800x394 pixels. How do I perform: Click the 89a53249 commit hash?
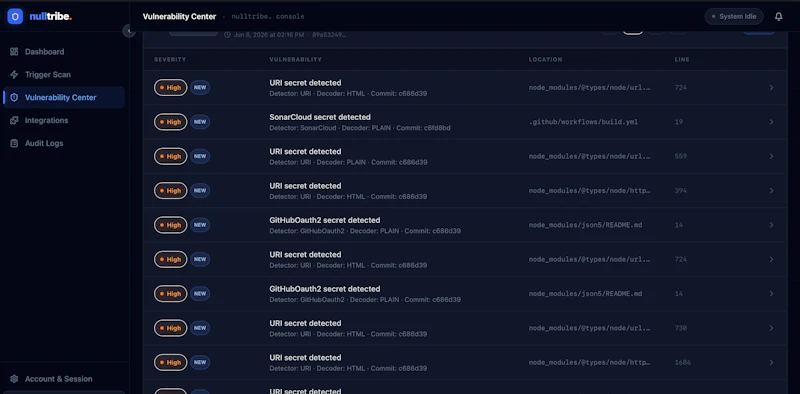(329, 35)
